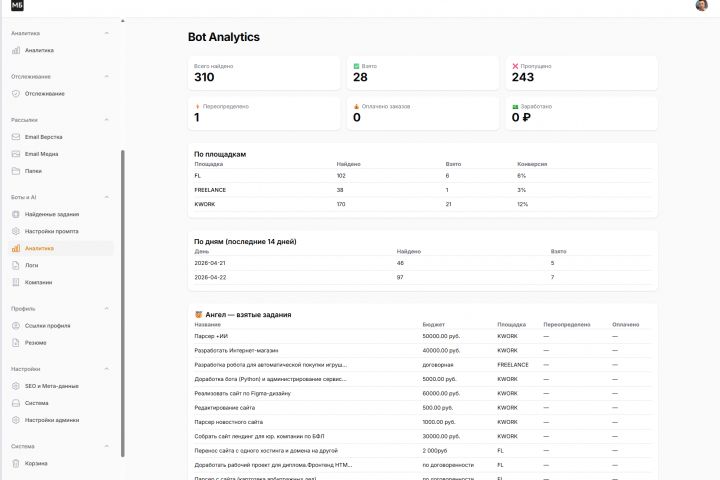This screenshot has width=720, height=480.
Task: Click the Ссылки профиля icon
Action: [x=16, y=326]
